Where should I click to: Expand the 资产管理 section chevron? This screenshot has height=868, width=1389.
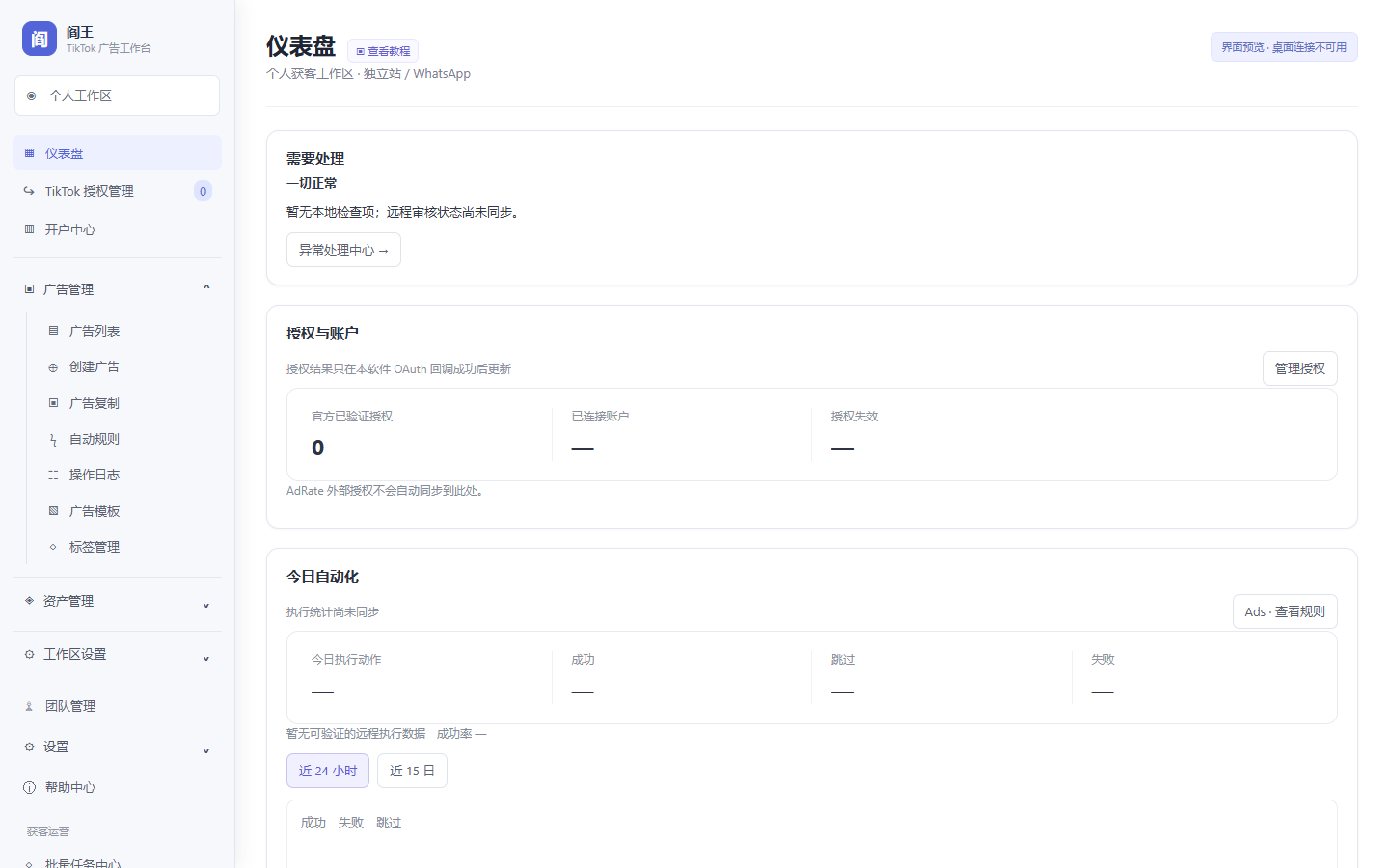click(206, 605)
